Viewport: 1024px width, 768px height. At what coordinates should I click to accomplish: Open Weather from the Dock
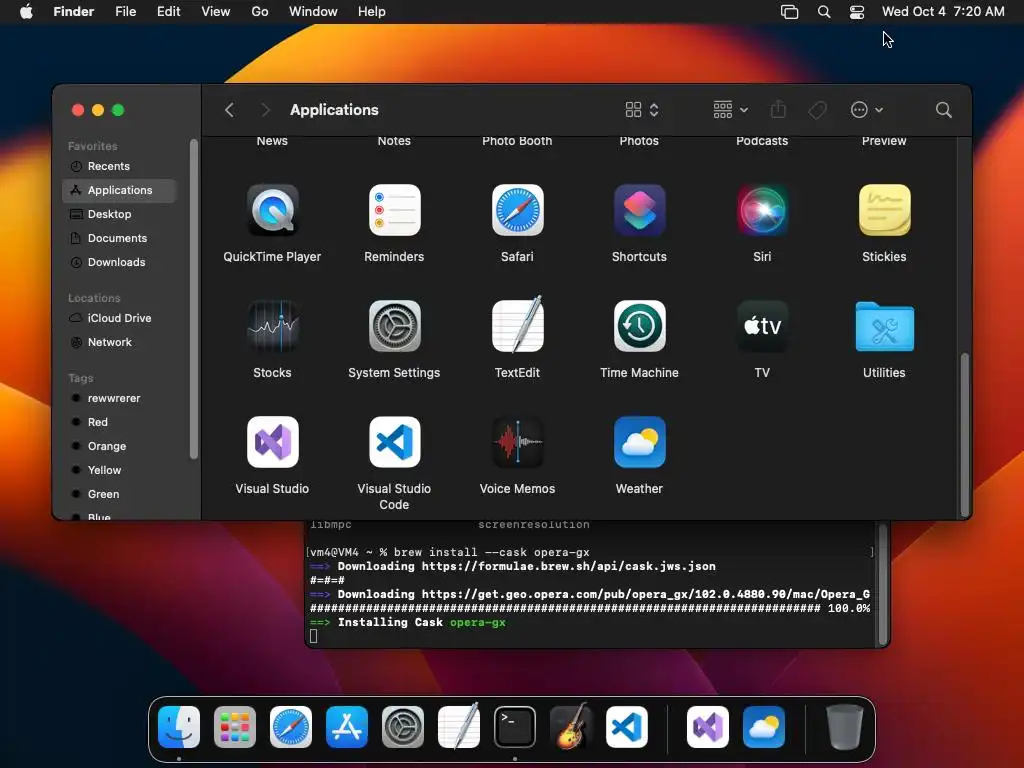(764, 727)
